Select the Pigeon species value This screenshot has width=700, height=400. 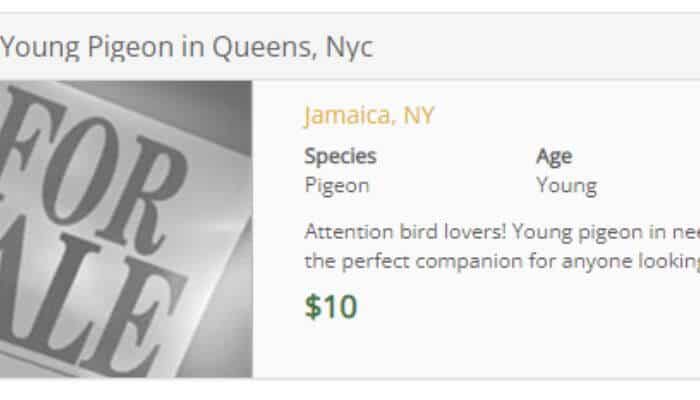pyautogui.click(x=337, y=186)
